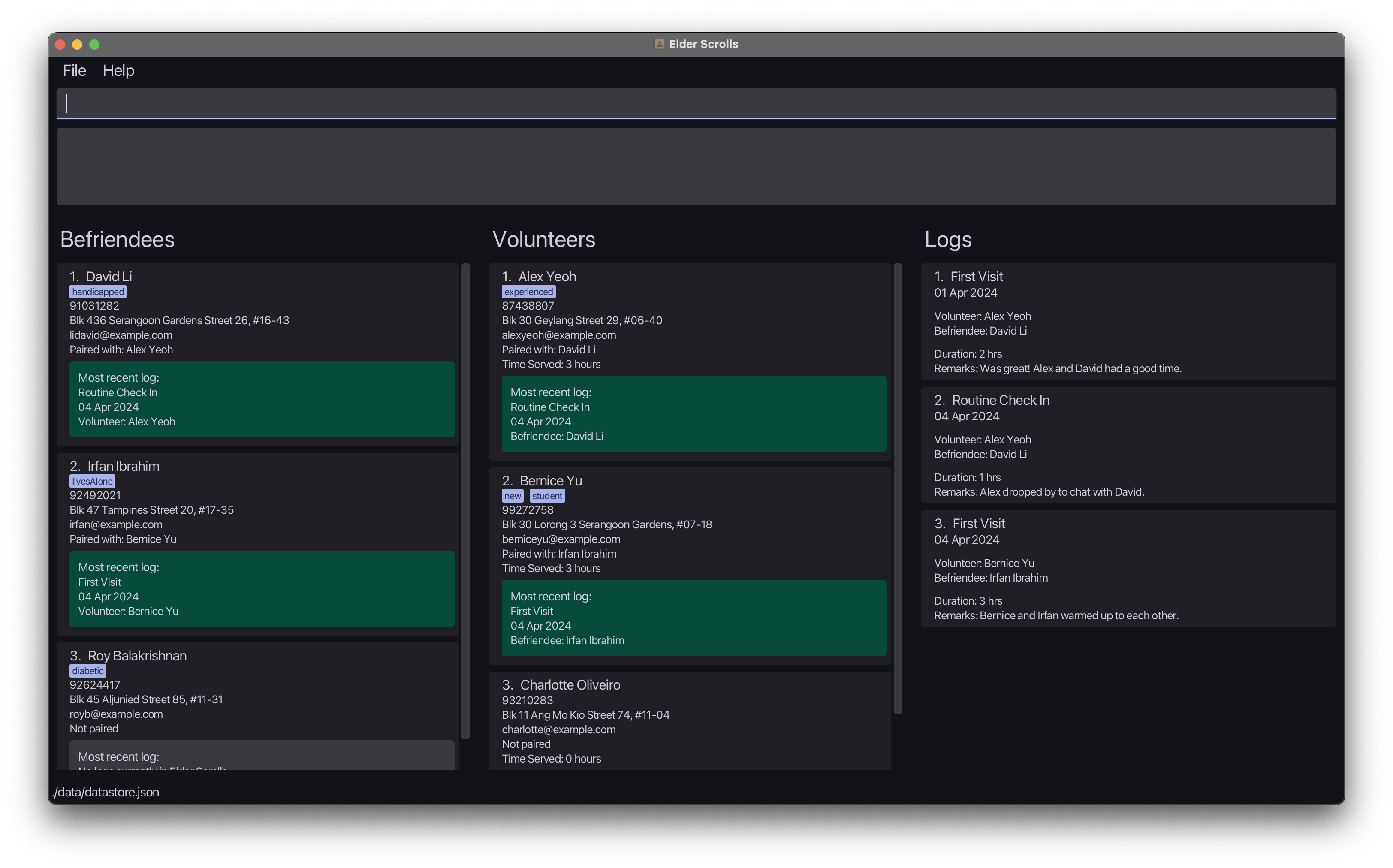
Task: Click Alex Yeoh's 'Time Served: 3 hours'
Action: (x=551, y=364)
